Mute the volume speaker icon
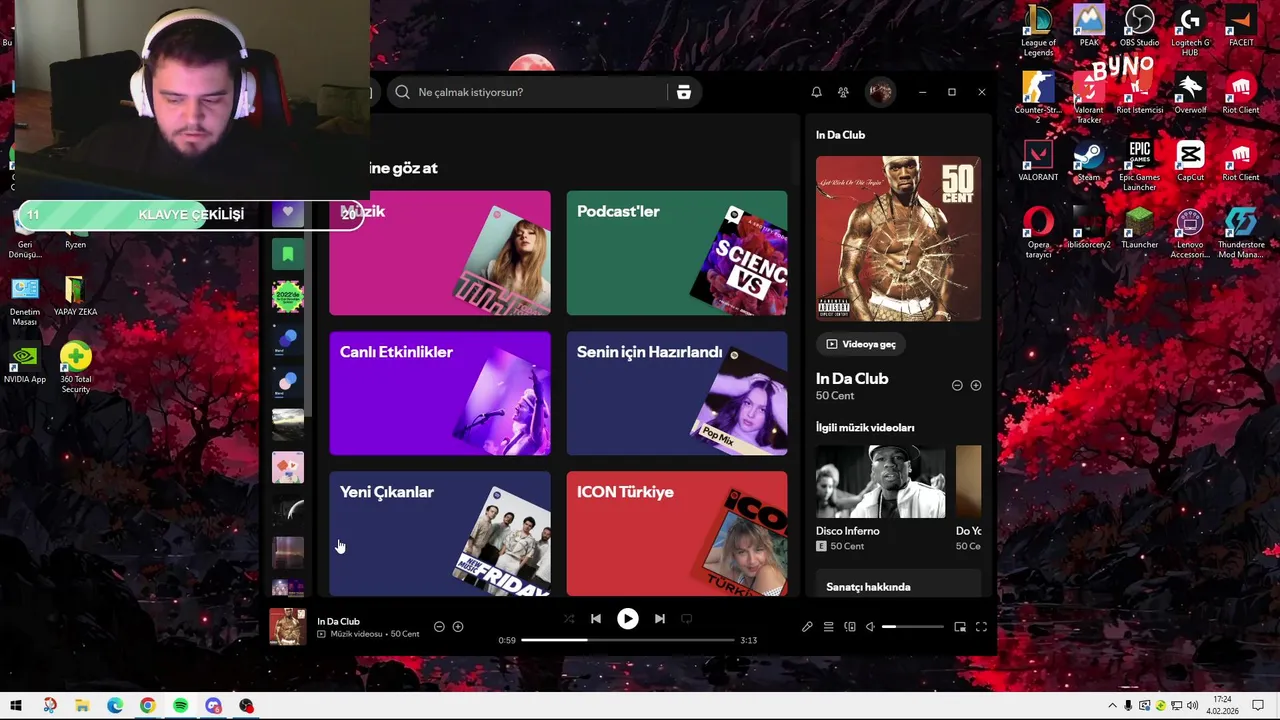 (870, 627)
